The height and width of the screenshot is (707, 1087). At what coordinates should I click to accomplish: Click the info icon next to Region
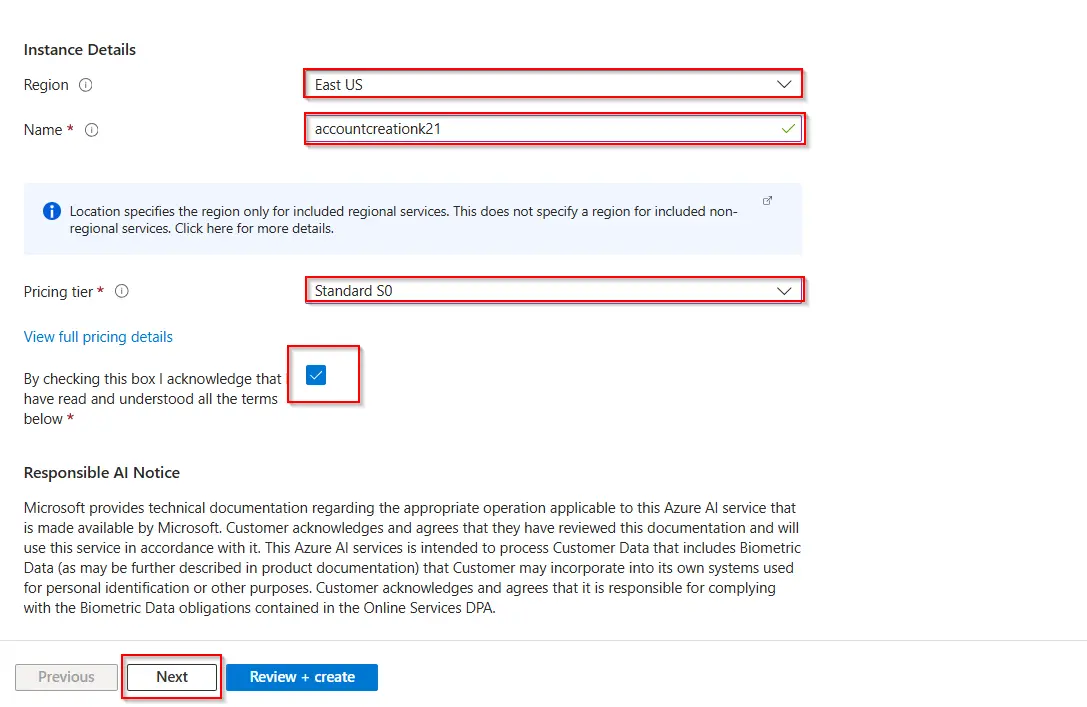[85, 85]
